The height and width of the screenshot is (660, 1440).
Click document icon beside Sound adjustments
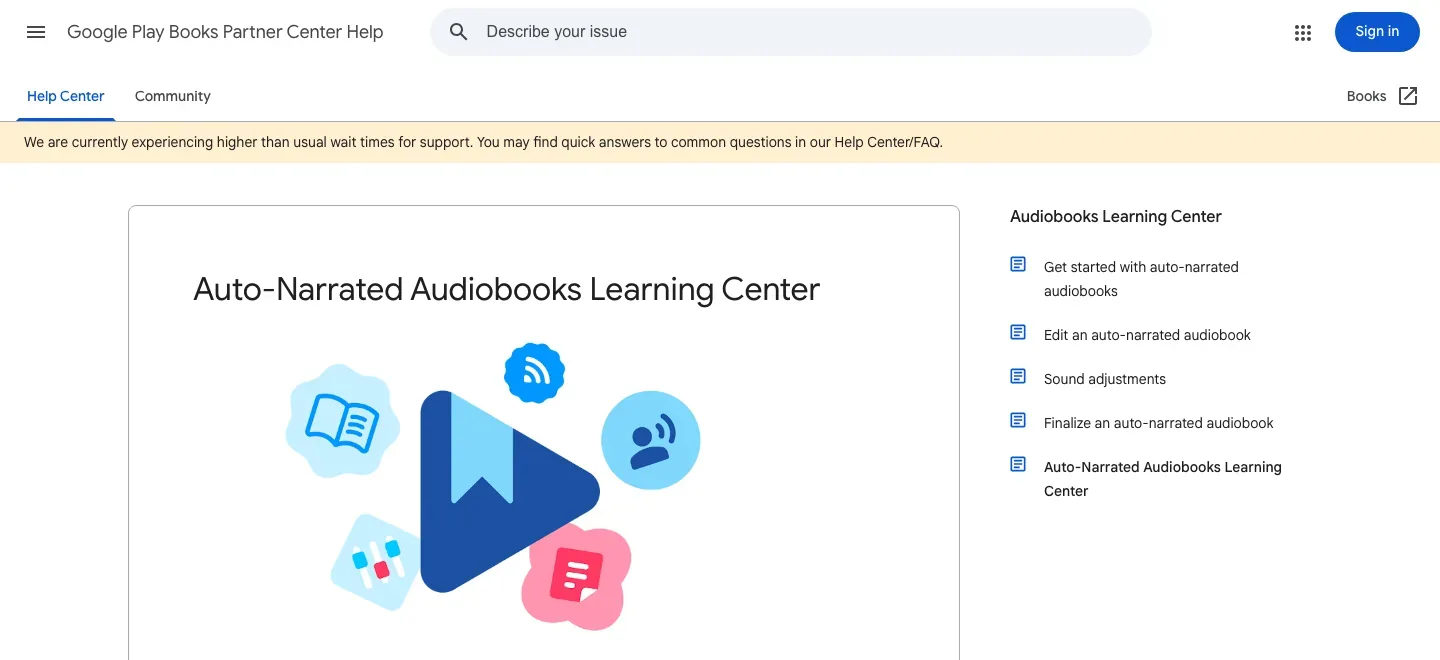[x=1018, y=376]
